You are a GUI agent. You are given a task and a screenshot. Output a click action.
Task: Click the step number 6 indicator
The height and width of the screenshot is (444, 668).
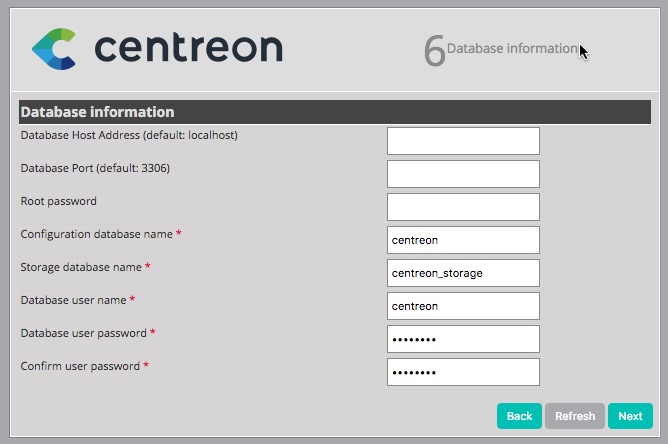click(433, 51)
